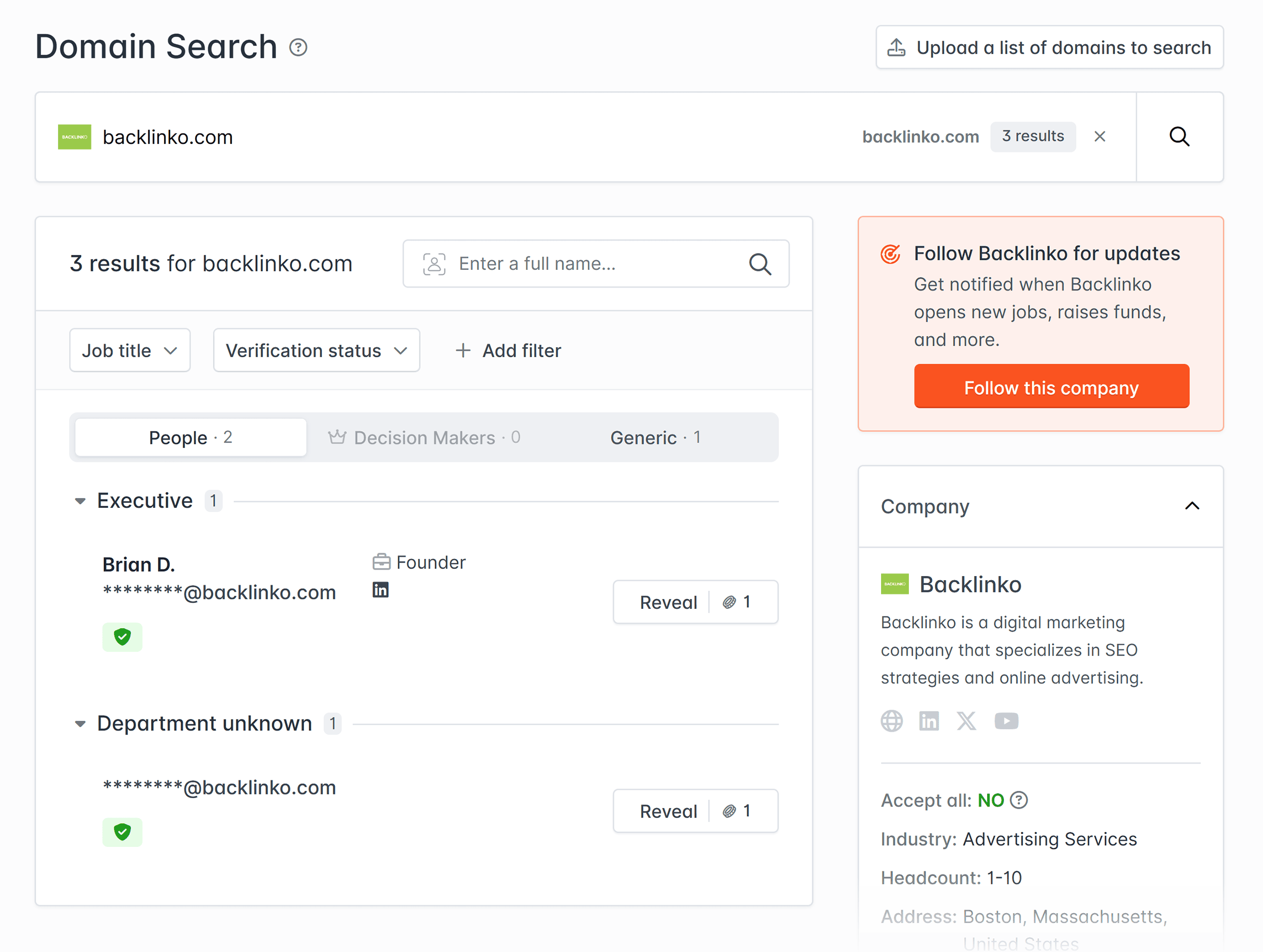The width and height of the screenshot is (1263, 952).
Task: Collapse the Department unknown group
Action: coord(80,724)
